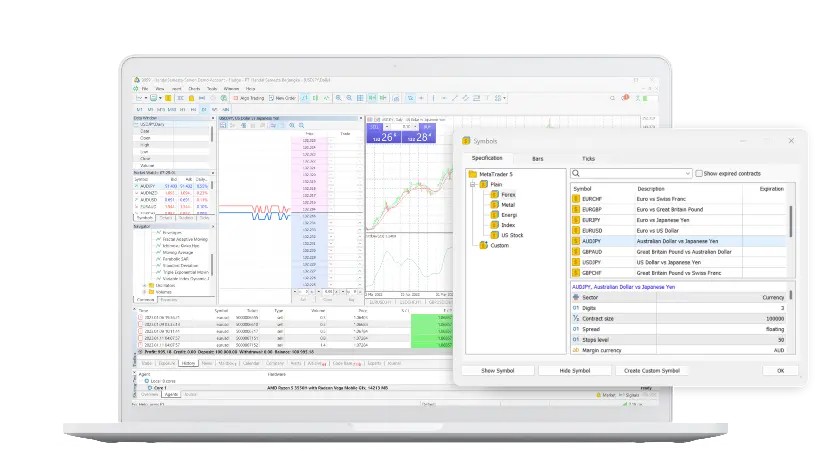Viewport: 822px width, 473px height.
Task: Click the symbol list vertical scrollbar
Action: click(x=791, y=221)
